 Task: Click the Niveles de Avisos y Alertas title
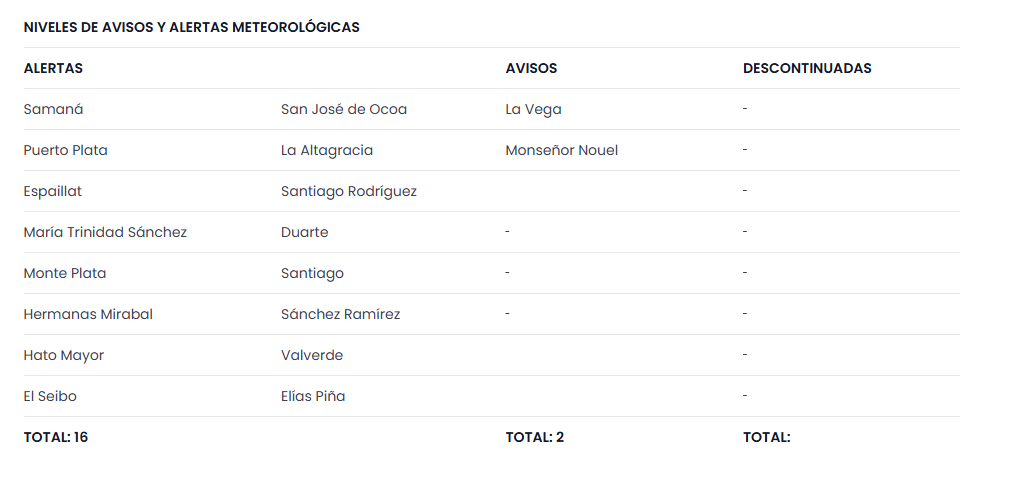coord(191,27)
